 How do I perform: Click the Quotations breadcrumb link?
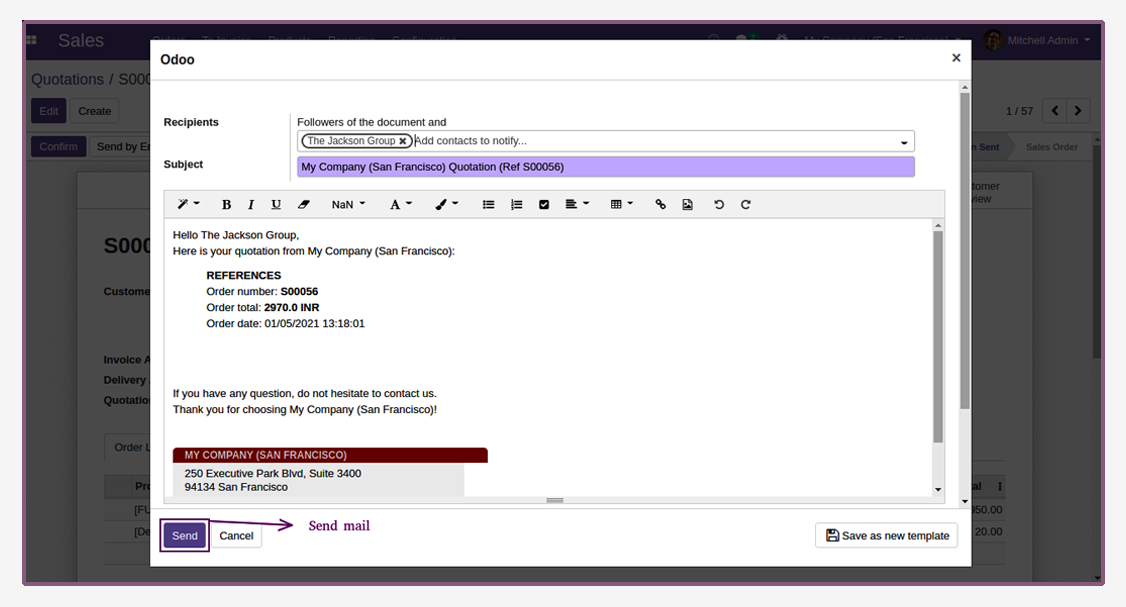coord(68,80)
